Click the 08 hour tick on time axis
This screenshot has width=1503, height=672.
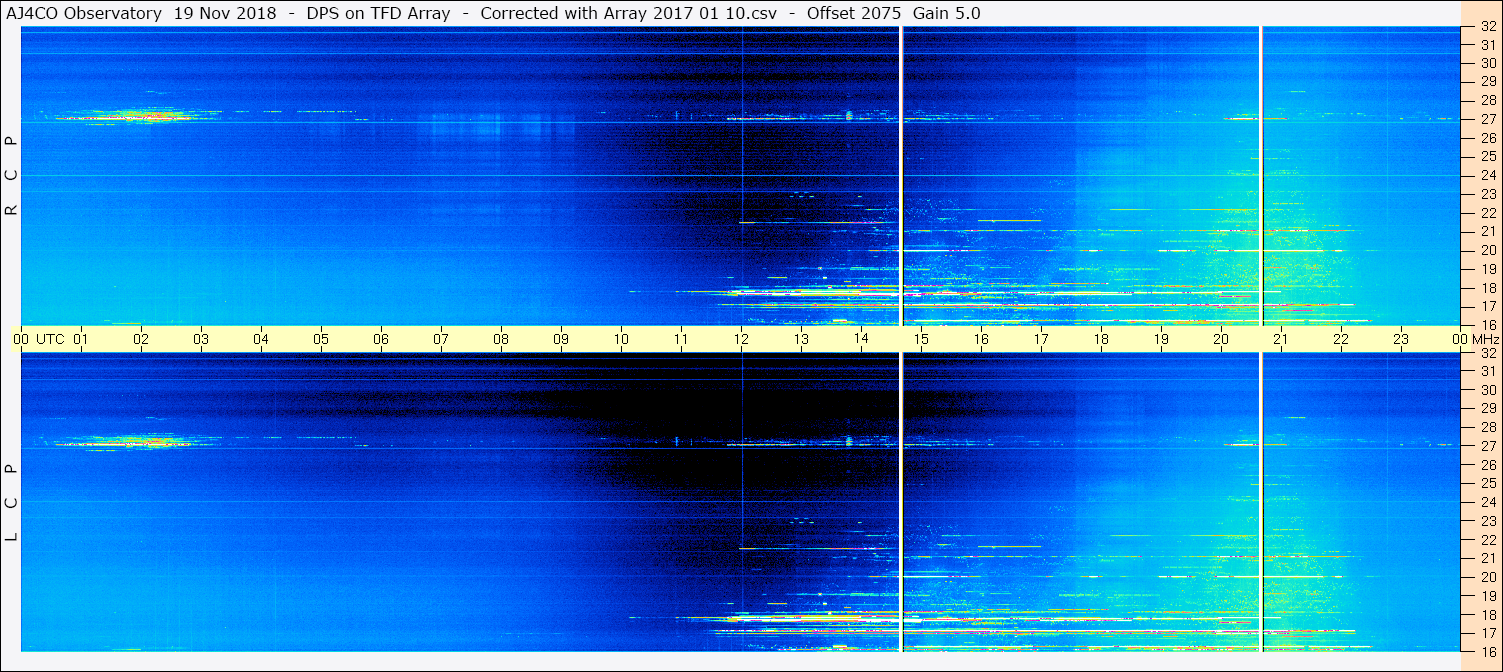pos(501,339)
